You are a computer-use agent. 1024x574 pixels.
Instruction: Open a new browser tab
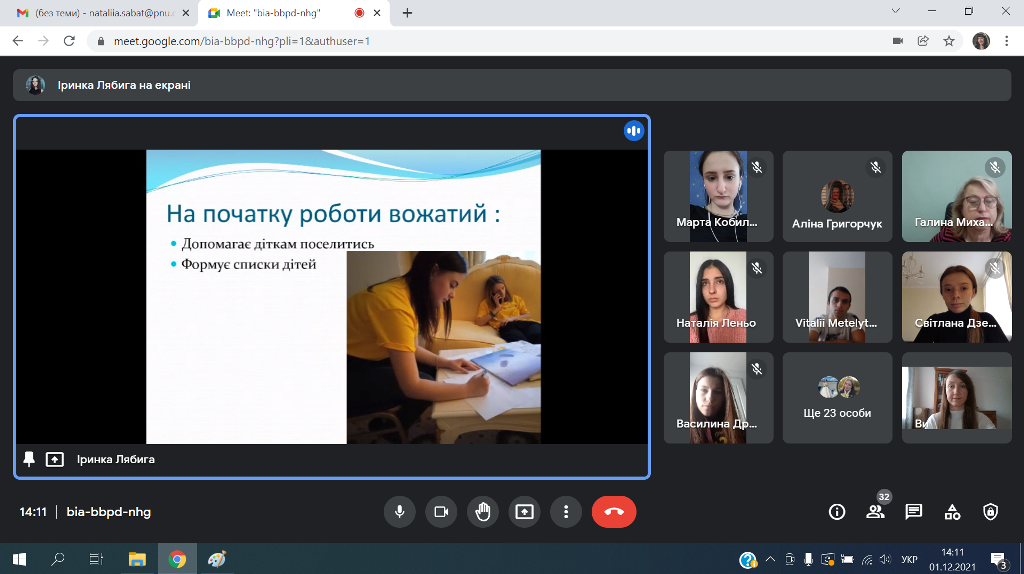(x=407, y=13)
